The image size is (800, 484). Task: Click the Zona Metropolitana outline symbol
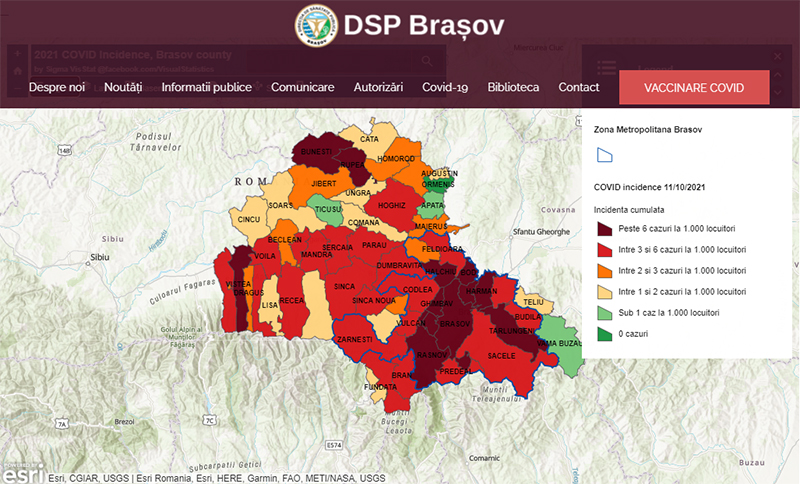(x=604, y=154)
